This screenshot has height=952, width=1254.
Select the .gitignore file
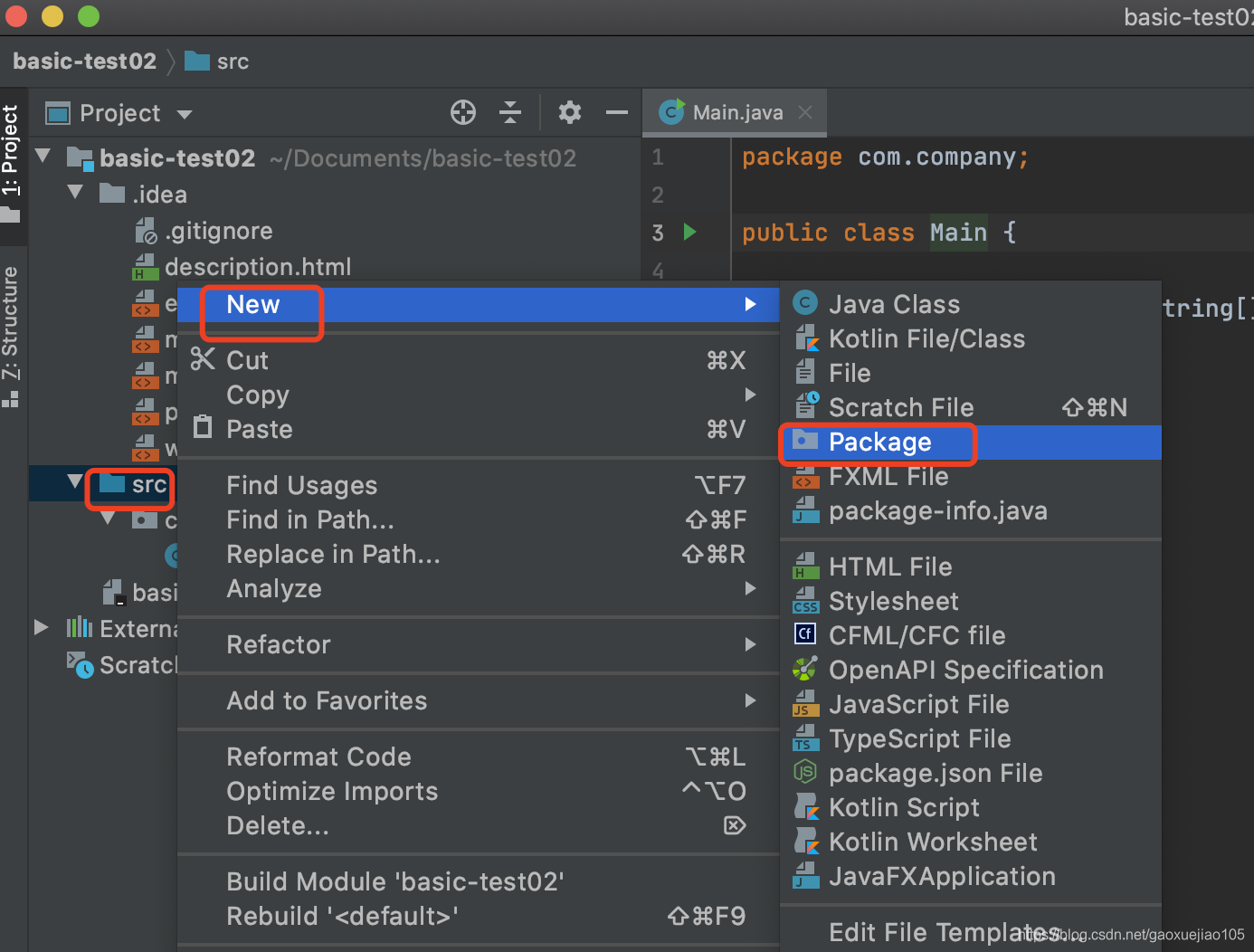204,231
